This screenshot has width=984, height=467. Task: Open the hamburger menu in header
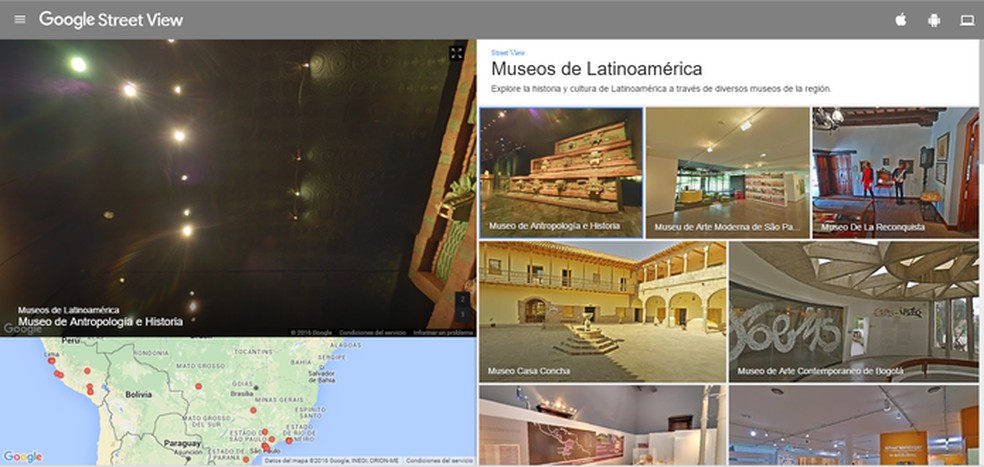pyautogui.click(x=20, y=19)
